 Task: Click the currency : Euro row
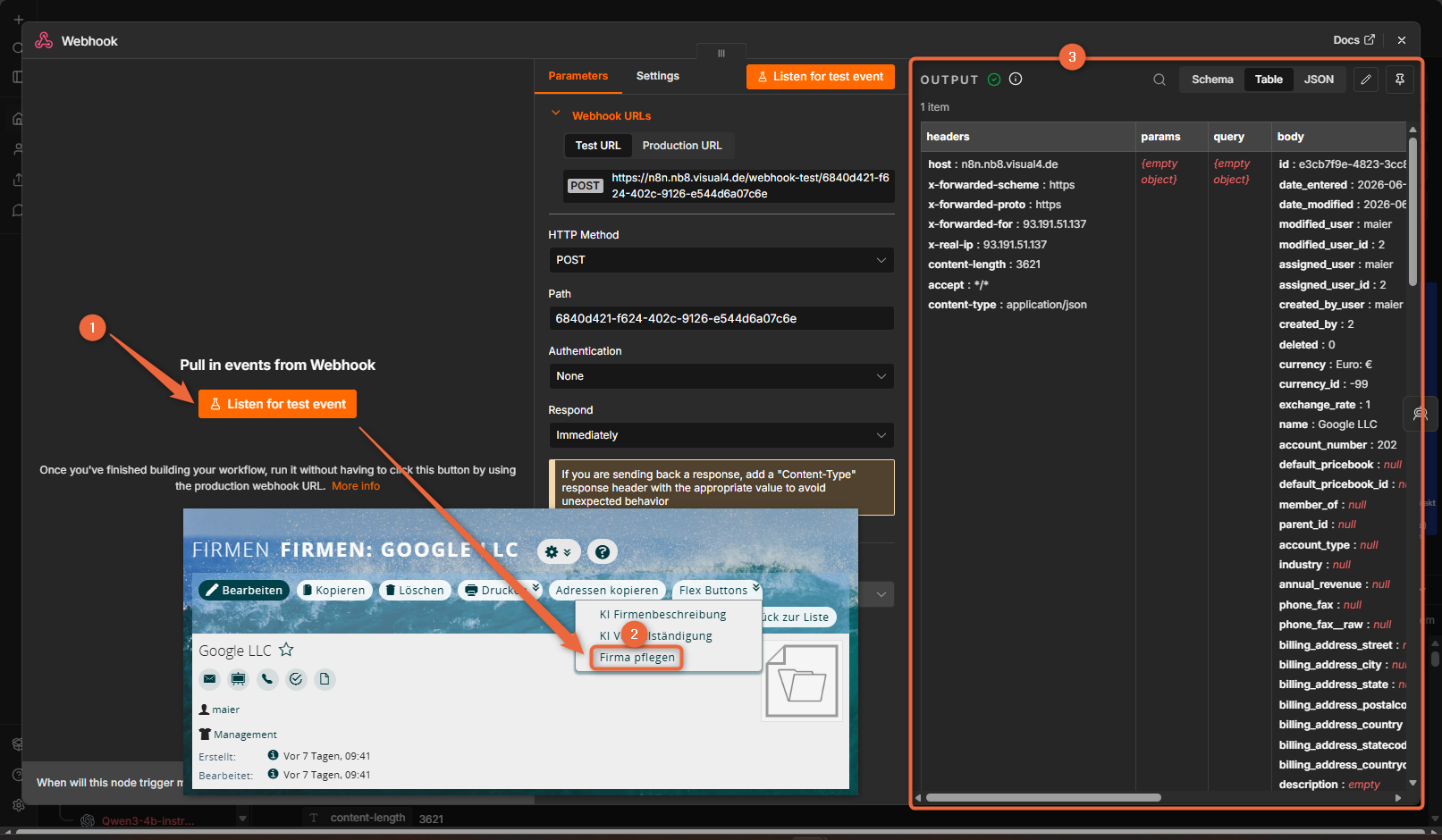(1325, 365)
